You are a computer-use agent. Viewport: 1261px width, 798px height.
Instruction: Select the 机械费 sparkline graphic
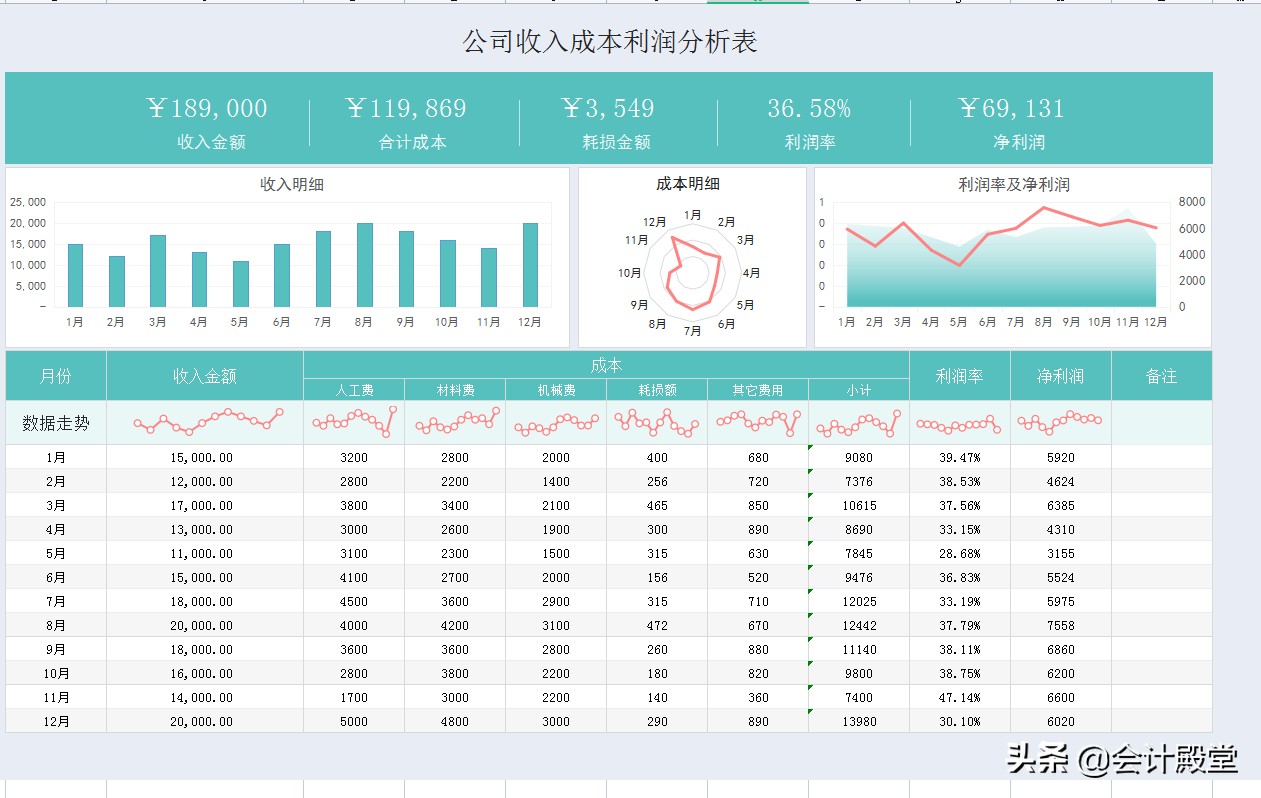(556, 421)
